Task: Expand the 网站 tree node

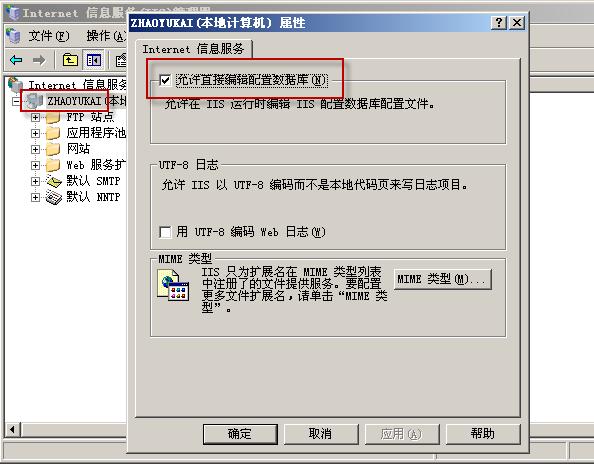Action: pyautogui.click(x=35, y=149)
